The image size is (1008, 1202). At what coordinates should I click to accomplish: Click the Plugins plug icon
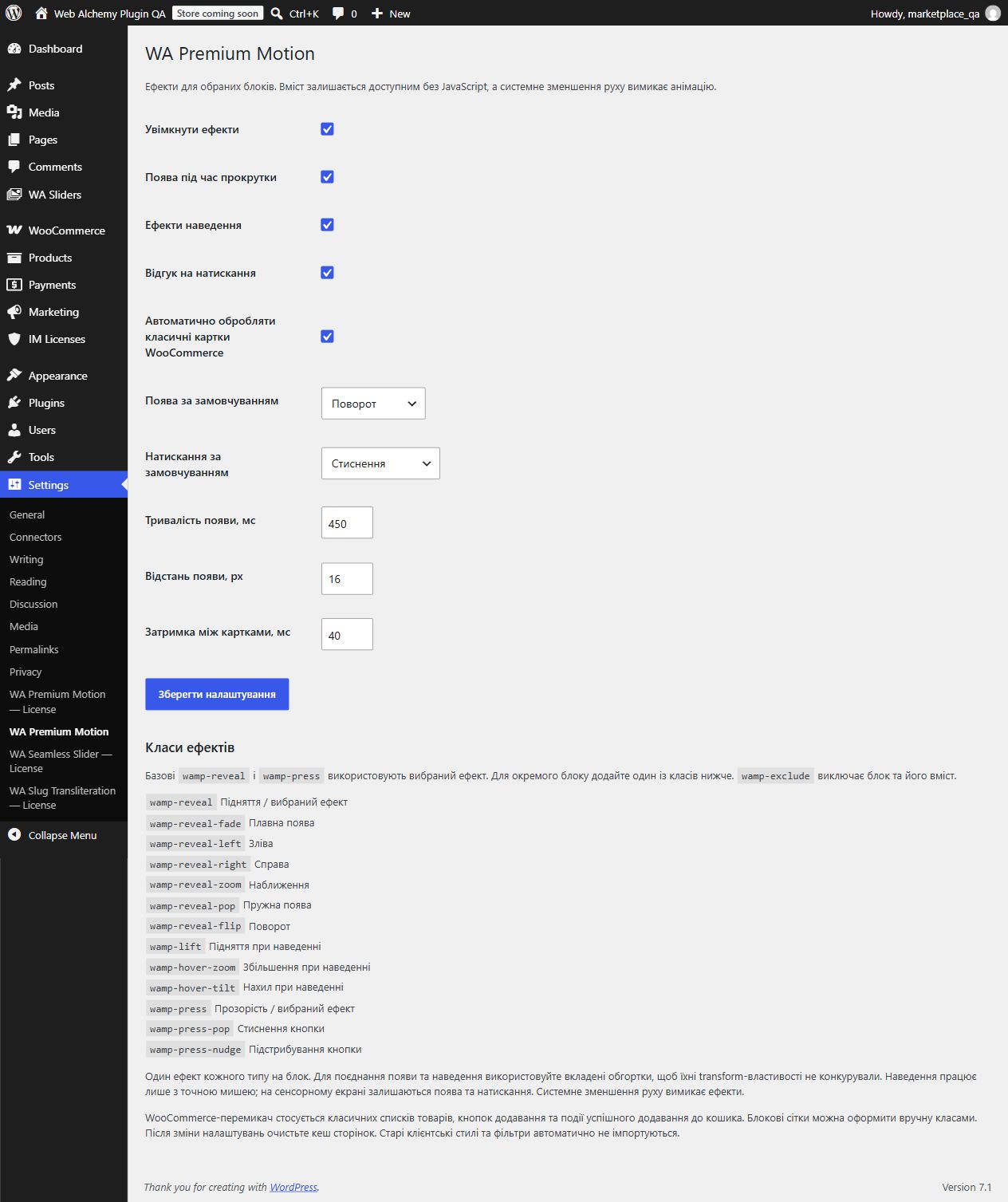(14, 403)
